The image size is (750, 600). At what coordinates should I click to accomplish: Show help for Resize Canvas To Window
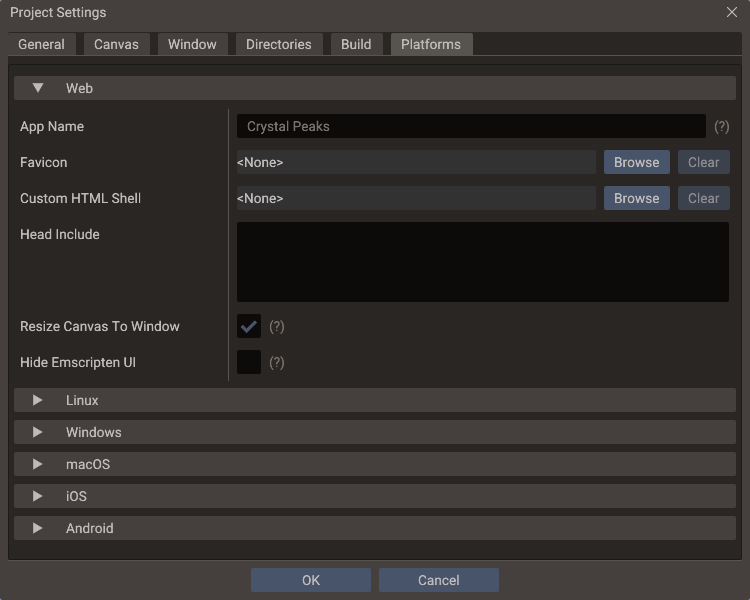click(x=276, y=327)
